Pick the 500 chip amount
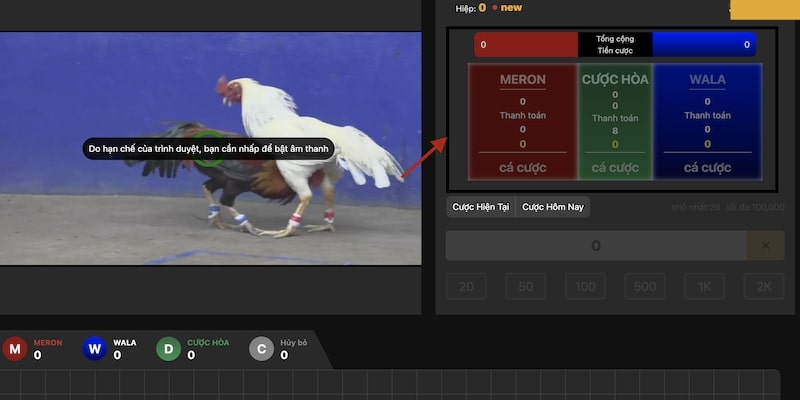The width and height of the screenshot is (800, 400). tap(645, 287)
